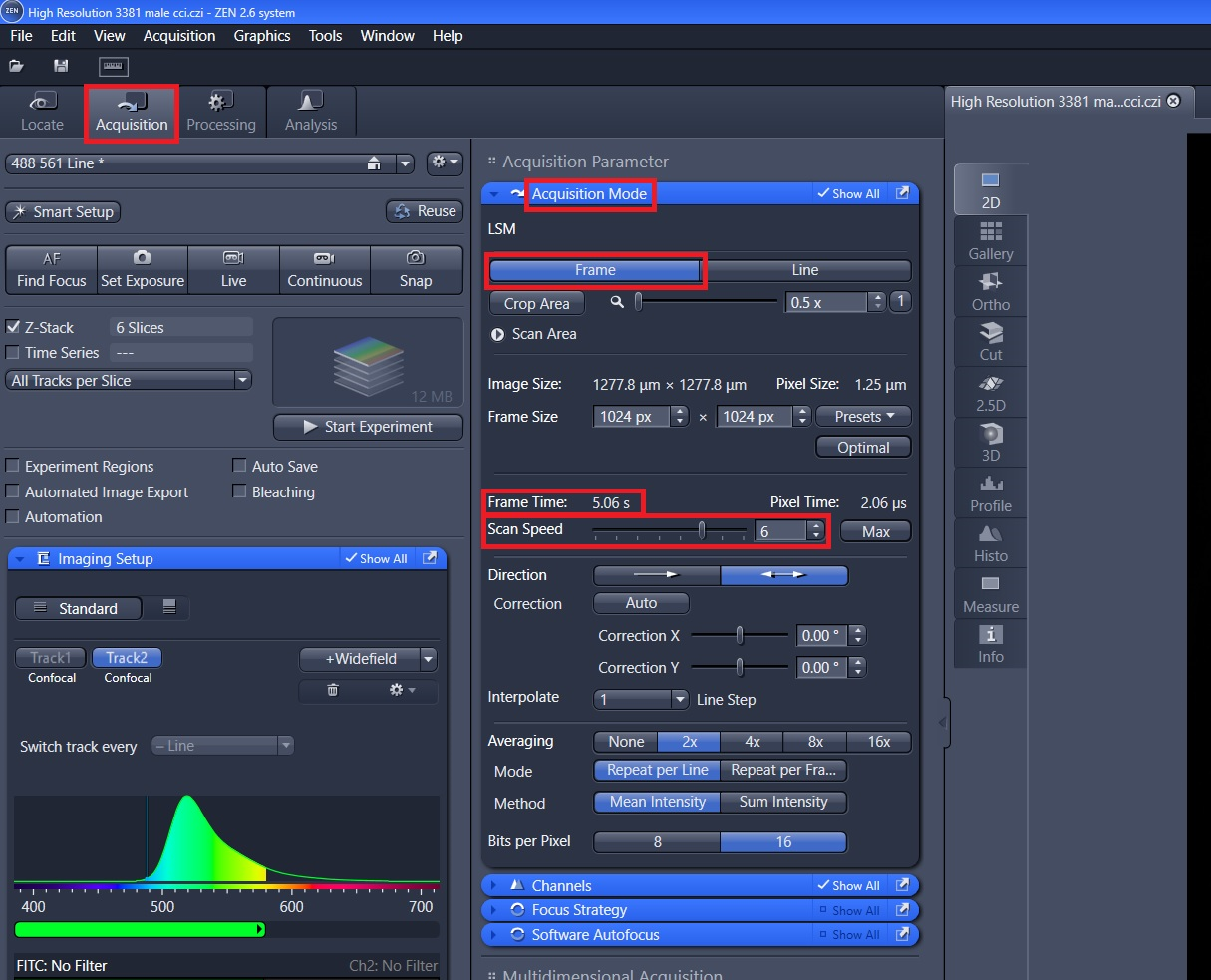Image resolution: width=1211 pixels, height=980 pixels.
Task: Click the save disk icon
Action: coord(62,66)
